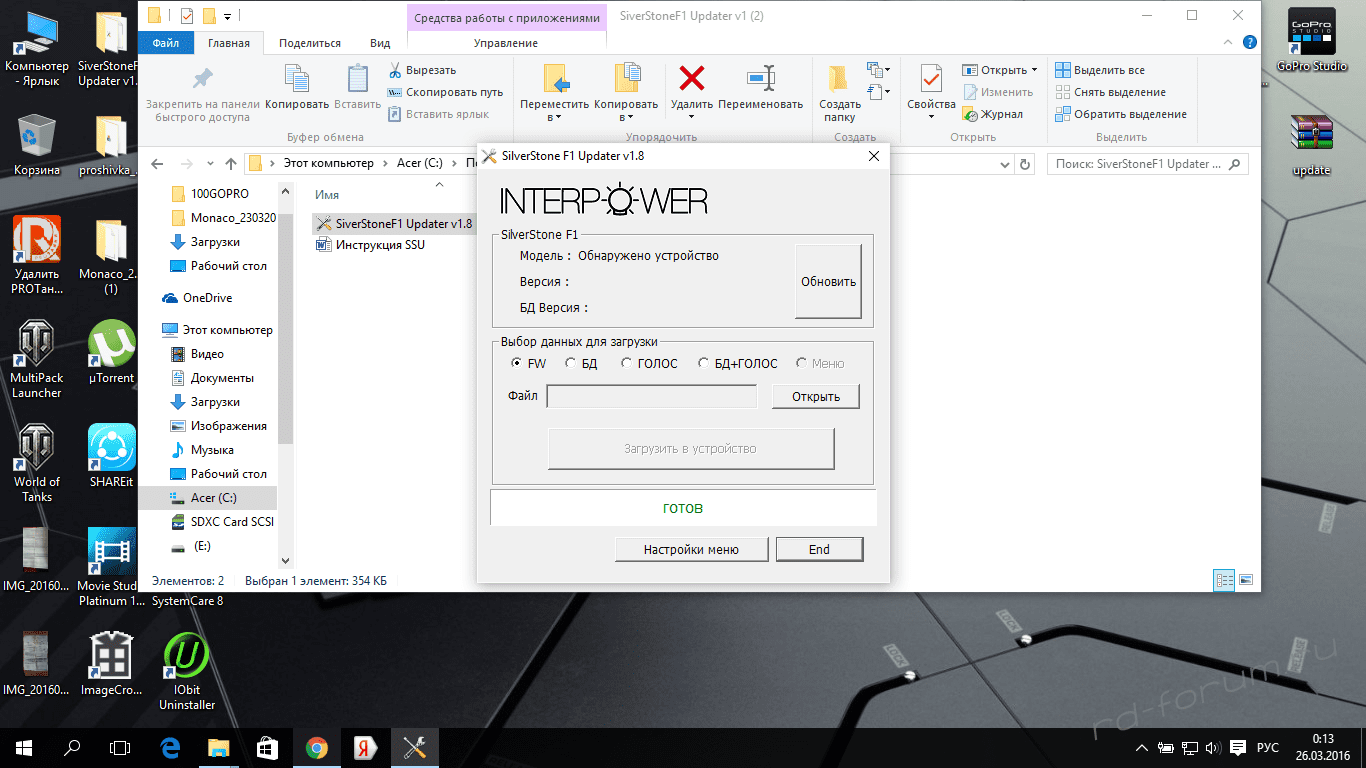This screenshot has width=1366, height=768.
Task: Select Изображения in navigation pane
Action: click(218, 426)
